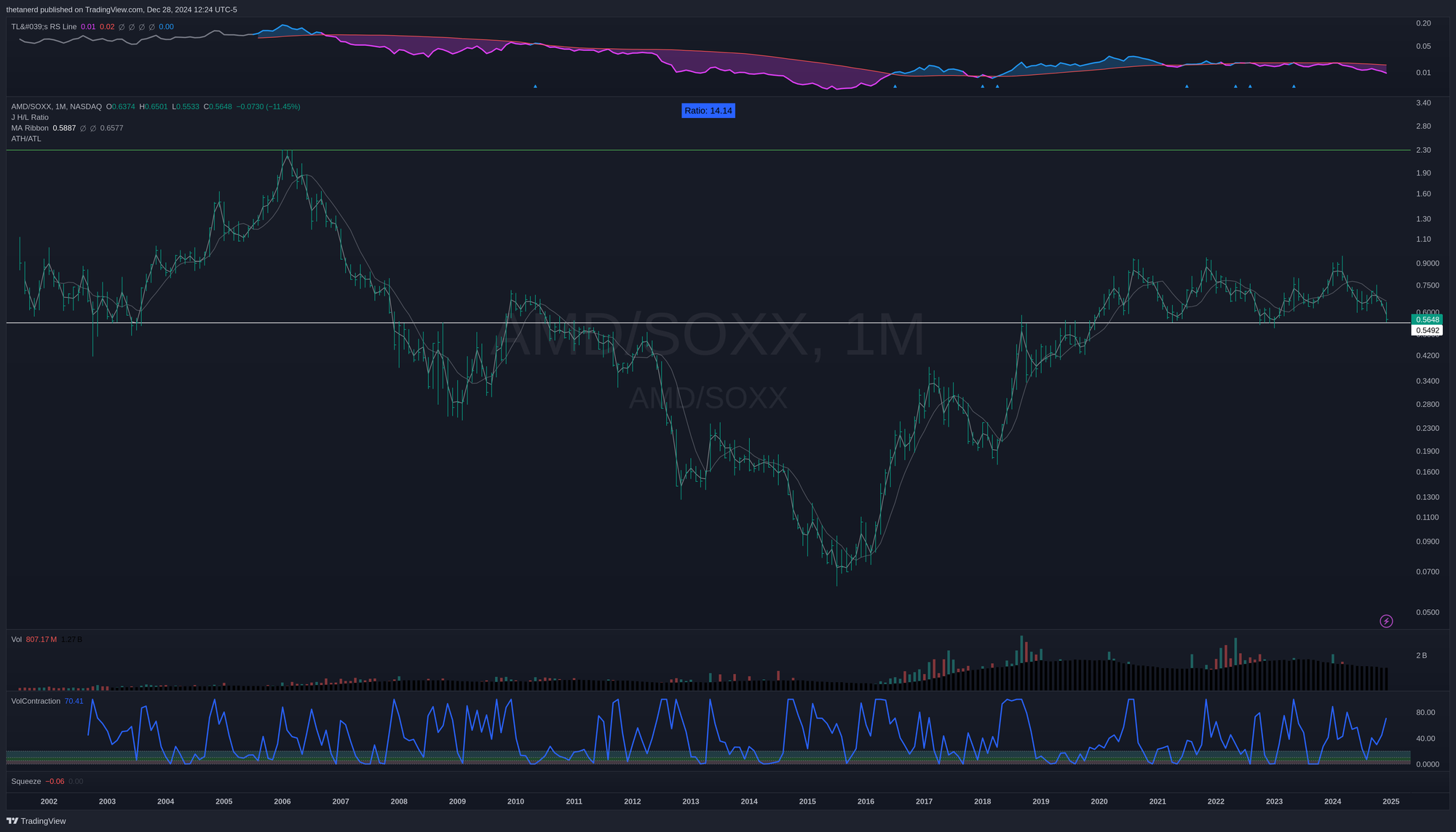Click the 2010 year label on time axis
Image resolution: width=1456 pixels, height=832 pixels.
515,801
